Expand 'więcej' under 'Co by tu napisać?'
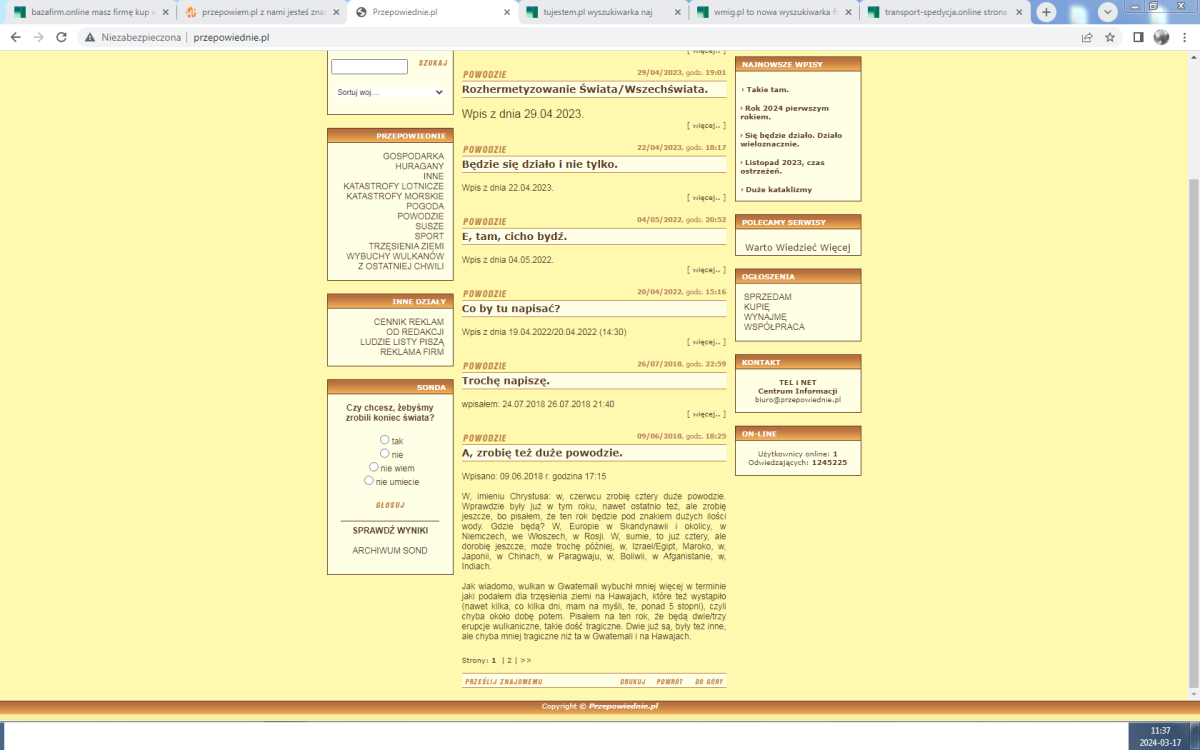The width and height of the screenshot is (1200, 750). [706, 342]
